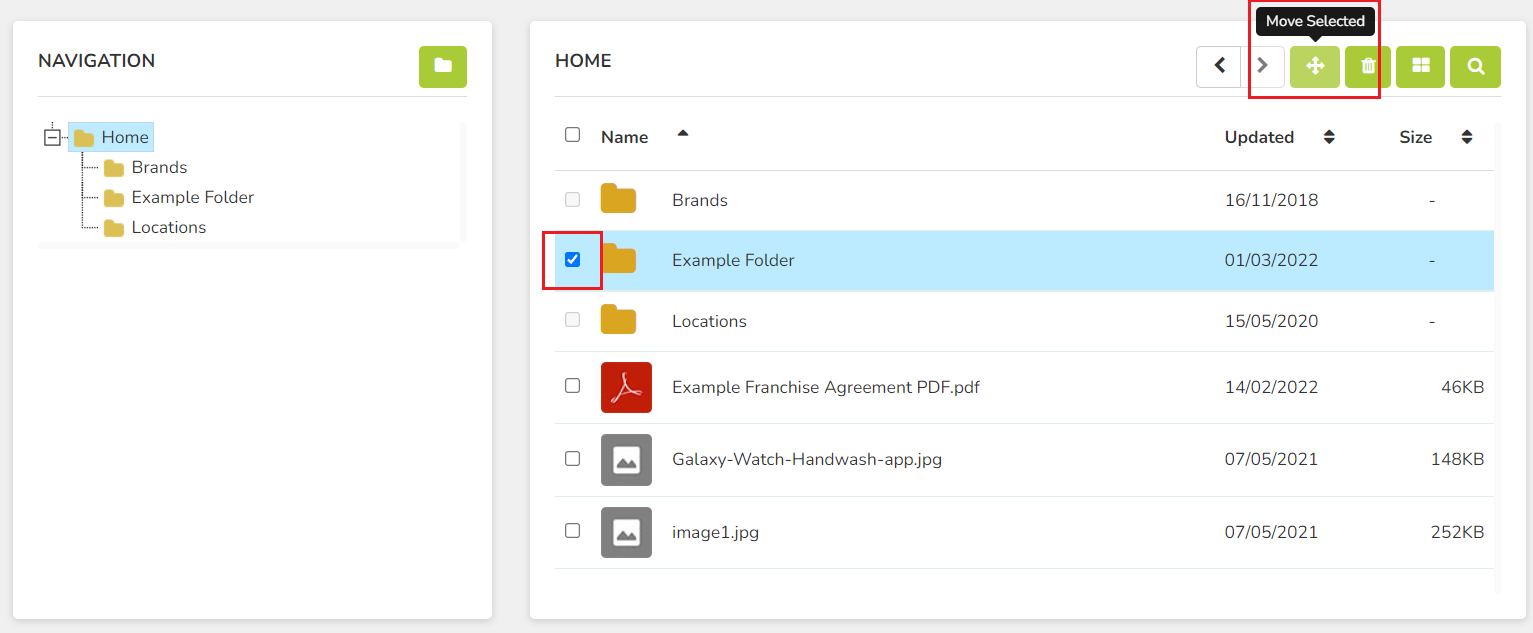The image size is (1533, 633).
Task: Open the Locations folder row
Action: point(1024,321)
